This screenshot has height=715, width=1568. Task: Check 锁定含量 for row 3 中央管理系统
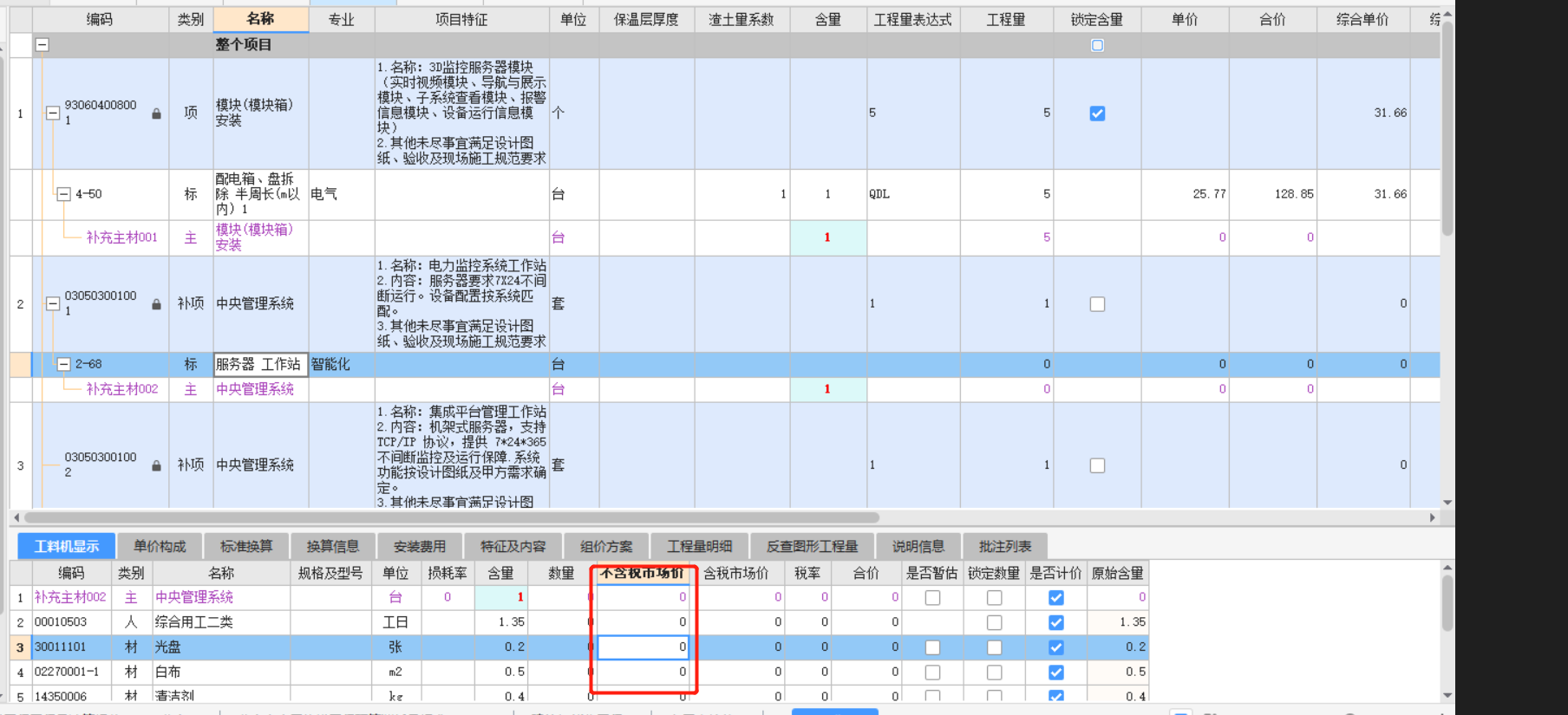coord(1097,465)
